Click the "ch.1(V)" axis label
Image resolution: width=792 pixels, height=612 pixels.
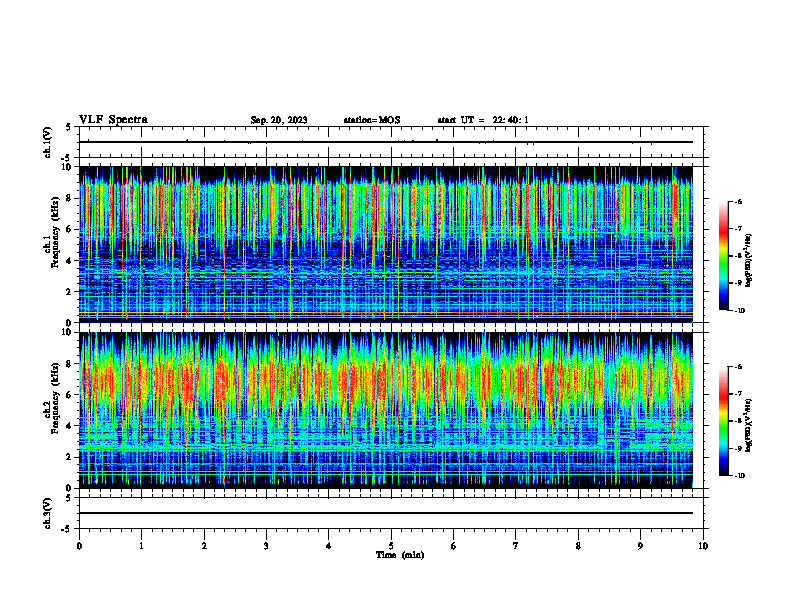click(x=48, y=142)
